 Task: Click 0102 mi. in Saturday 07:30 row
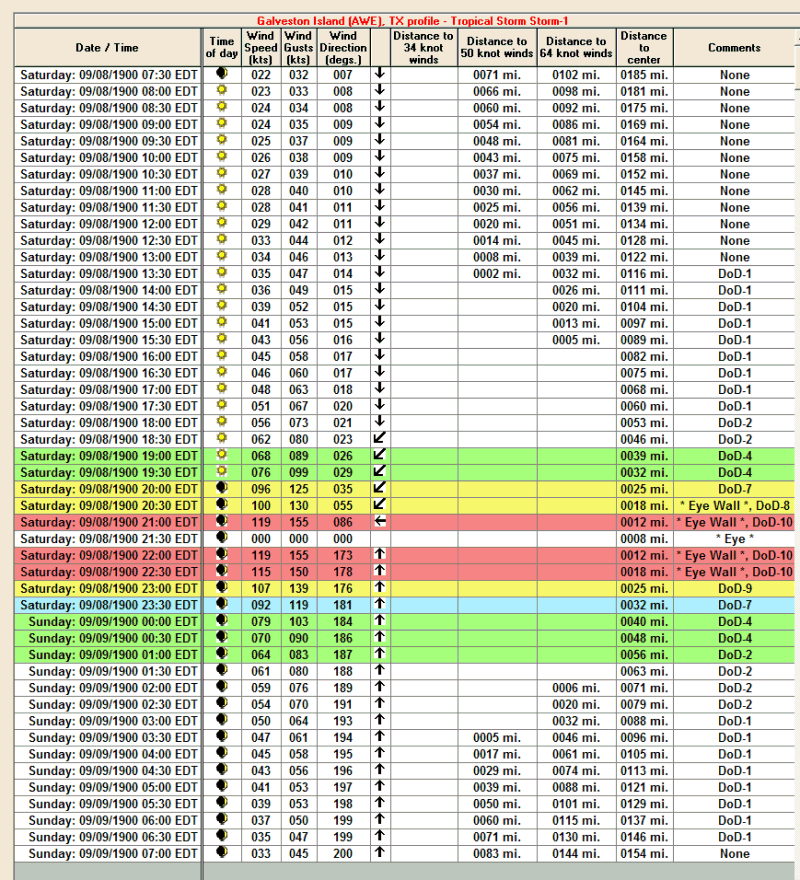pos(576,75)
